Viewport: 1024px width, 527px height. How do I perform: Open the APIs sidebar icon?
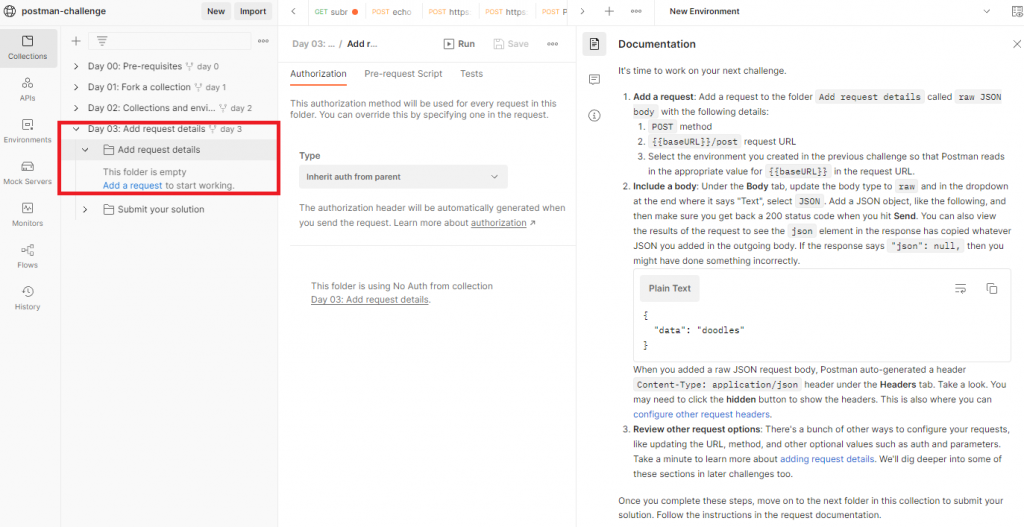[27, 89]
